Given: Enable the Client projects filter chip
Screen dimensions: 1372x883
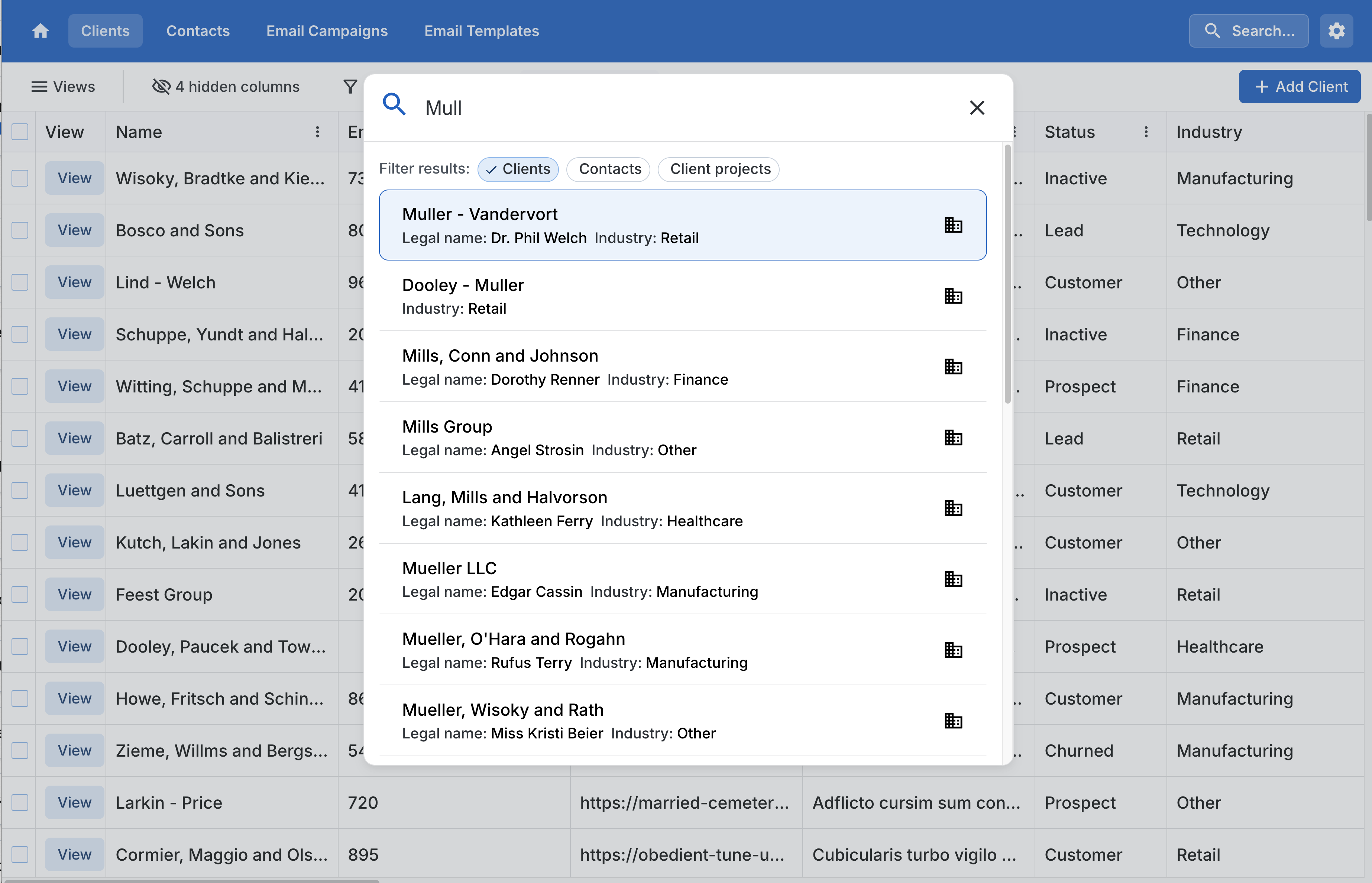Looking at the screenshot, I should pos(719,169).
